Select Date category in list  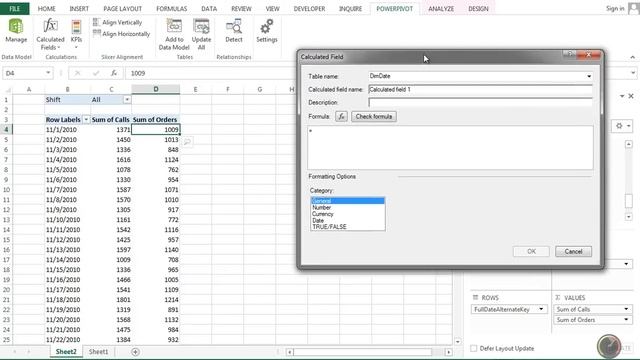[x=347, y=220]
